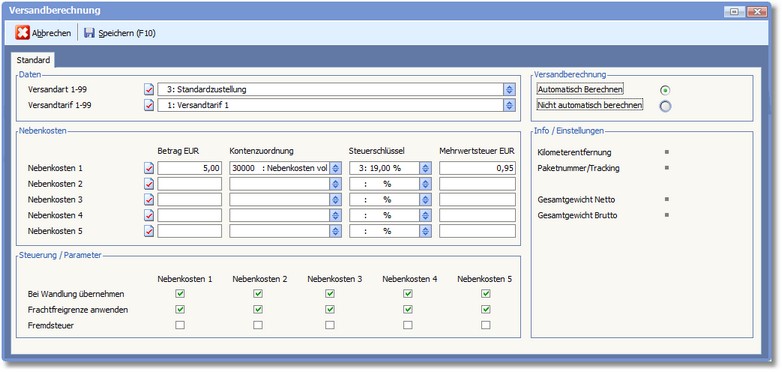Uncheck Bei Wandlung übernehmen for Nebenkosten 1
The image size is (782, 372).
click(x=181, y=294)
